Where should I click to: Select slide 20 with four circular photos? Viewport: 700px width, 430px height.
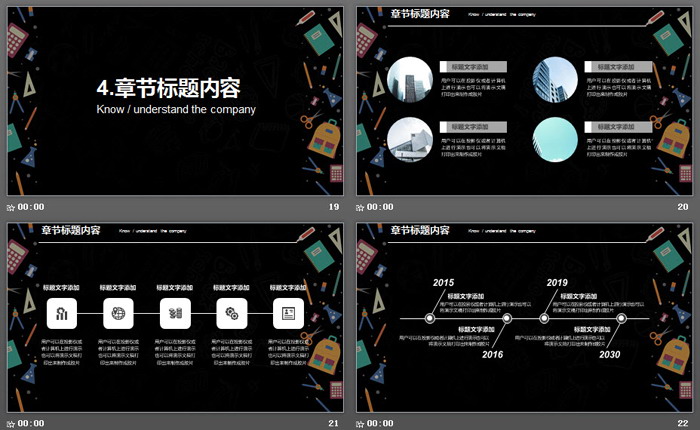pyautogui.click(x=525, y=101)
